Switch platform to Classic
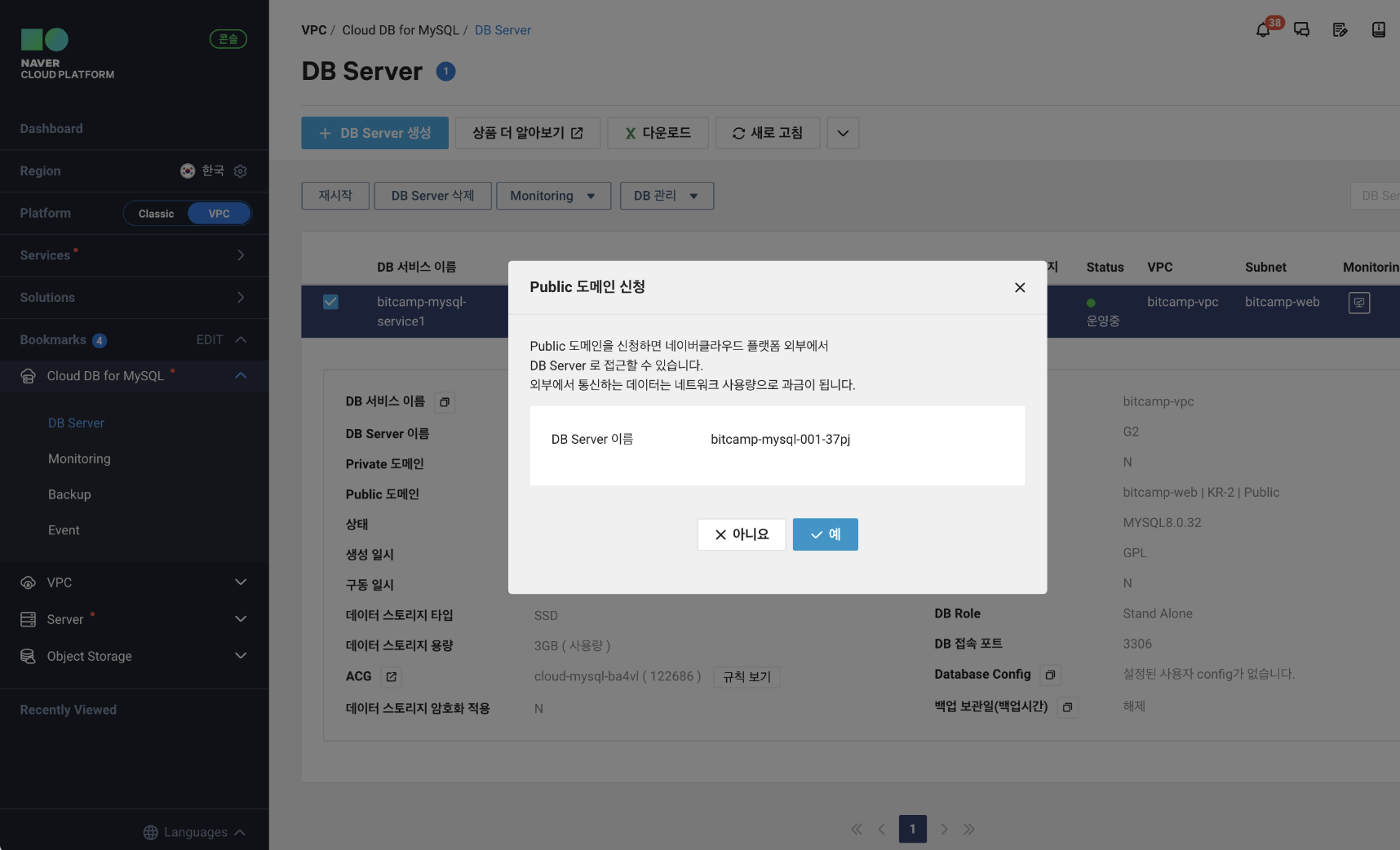1400x850 pixels. [x=156, y=214]
